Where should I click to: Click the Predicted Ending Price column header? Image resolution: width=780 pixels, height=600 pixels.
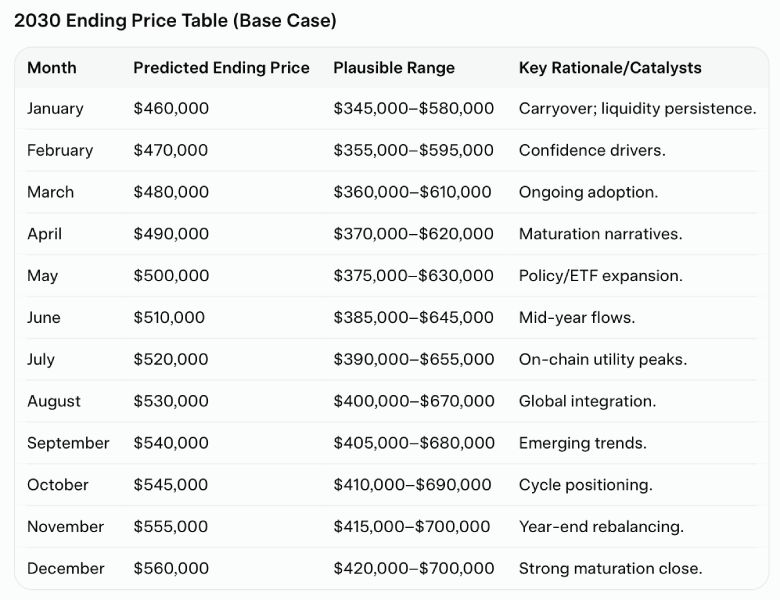pyautogui.click(x=221, y=68)
